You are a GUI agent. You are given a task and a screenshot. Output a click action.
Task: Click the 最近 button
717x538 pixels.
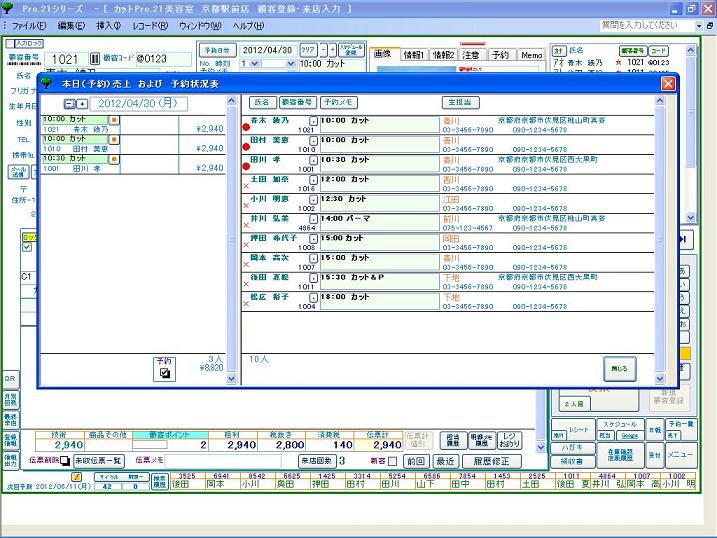[445, 461]
